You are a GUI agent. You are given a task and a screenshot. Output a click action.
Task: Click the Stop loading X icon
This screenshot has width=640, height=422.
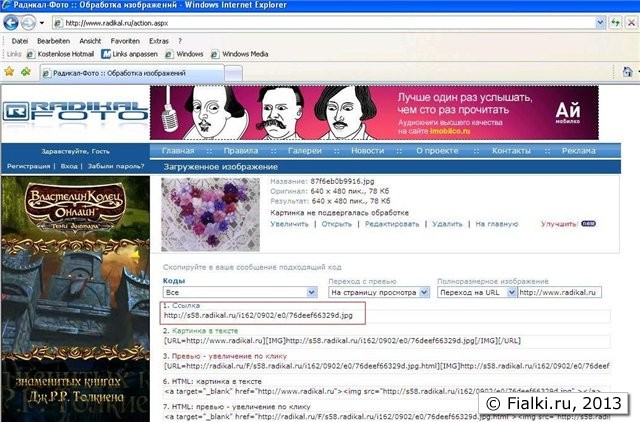(x=631, y=23)
